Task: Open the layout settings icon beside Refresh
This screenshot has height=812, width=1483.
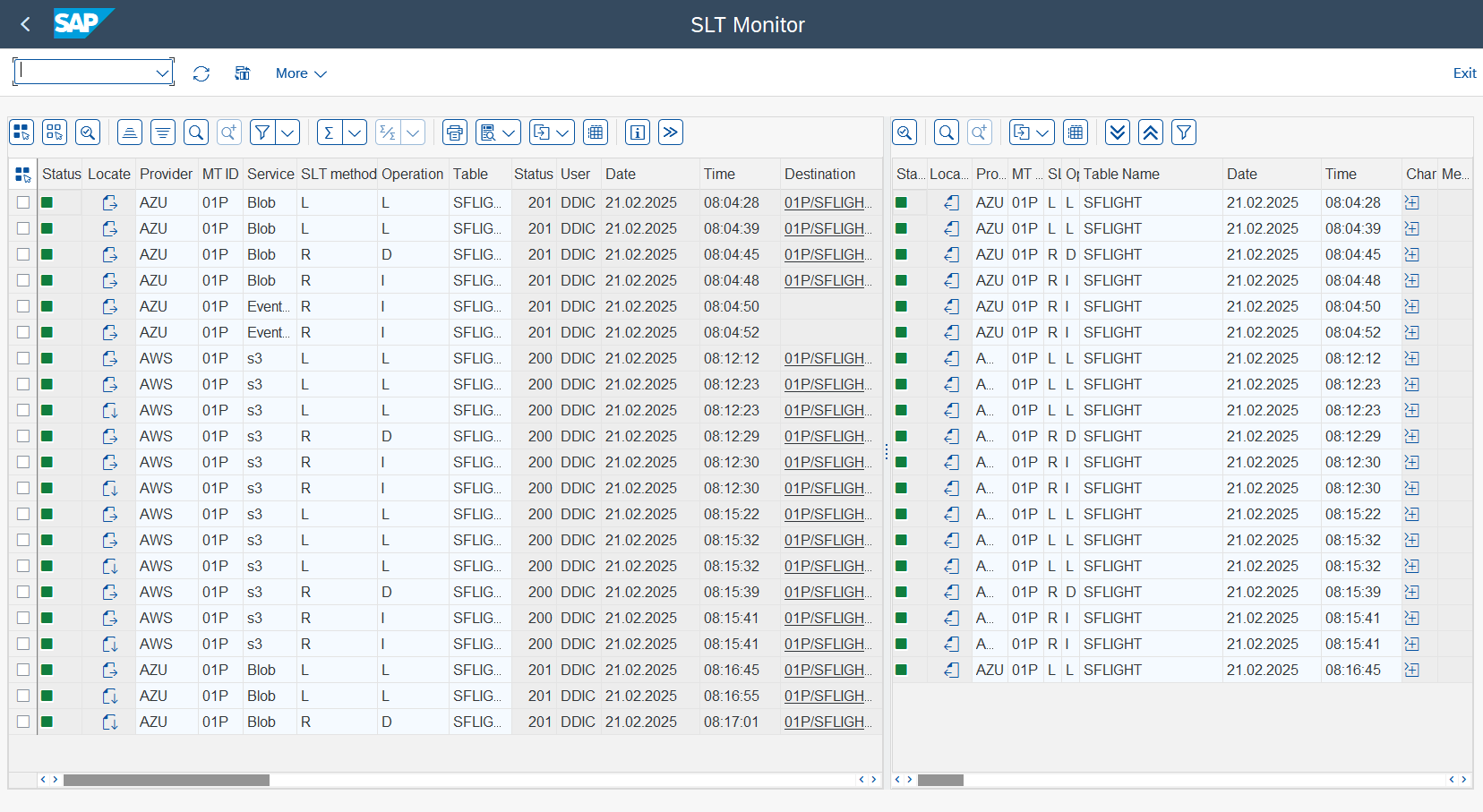Action: (242, 73)
